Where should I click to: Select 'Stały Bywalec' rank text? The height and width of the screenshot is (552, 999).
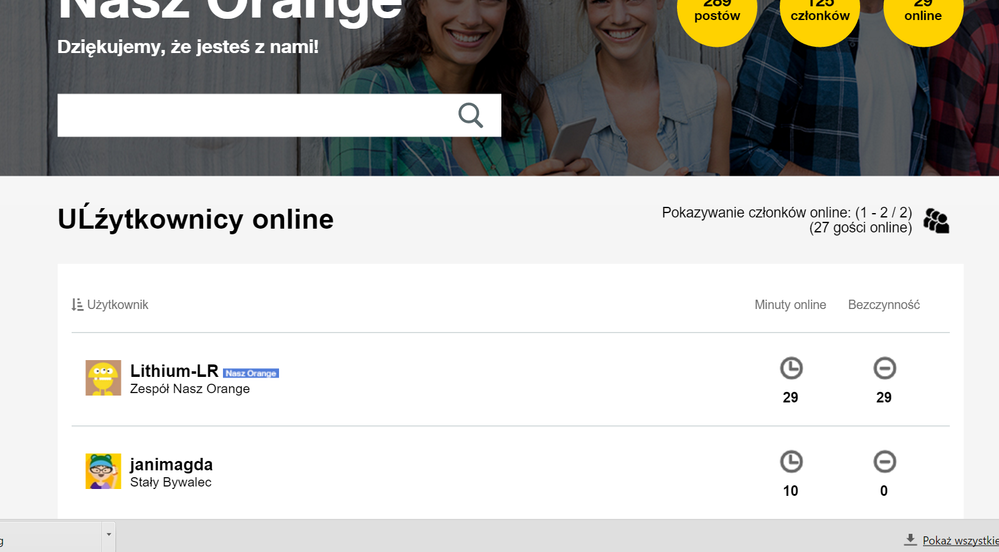point(171,483)
